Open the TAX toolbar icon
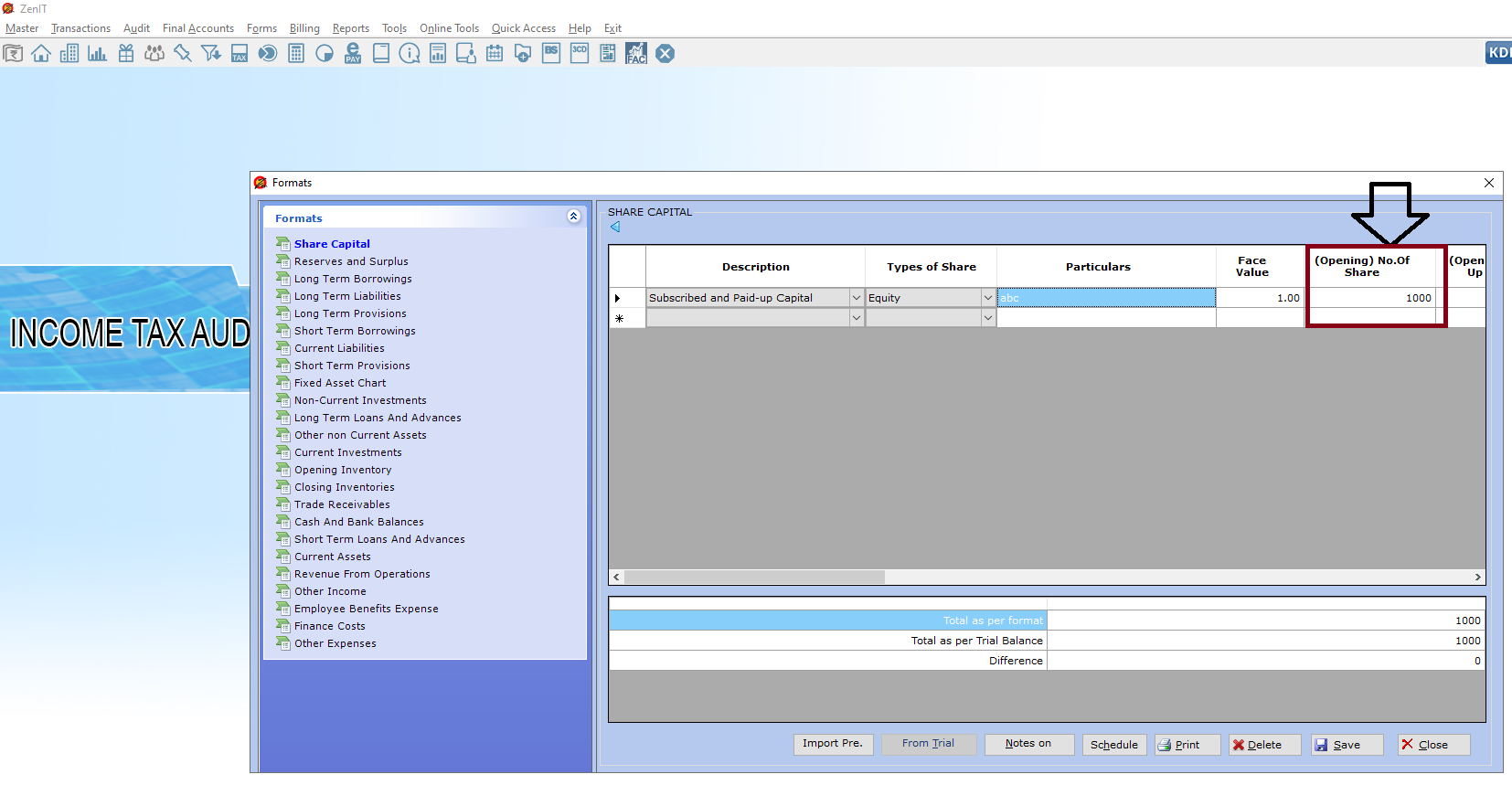The image size is (1512, 785). pyautogui.click(x=240, y=54)
